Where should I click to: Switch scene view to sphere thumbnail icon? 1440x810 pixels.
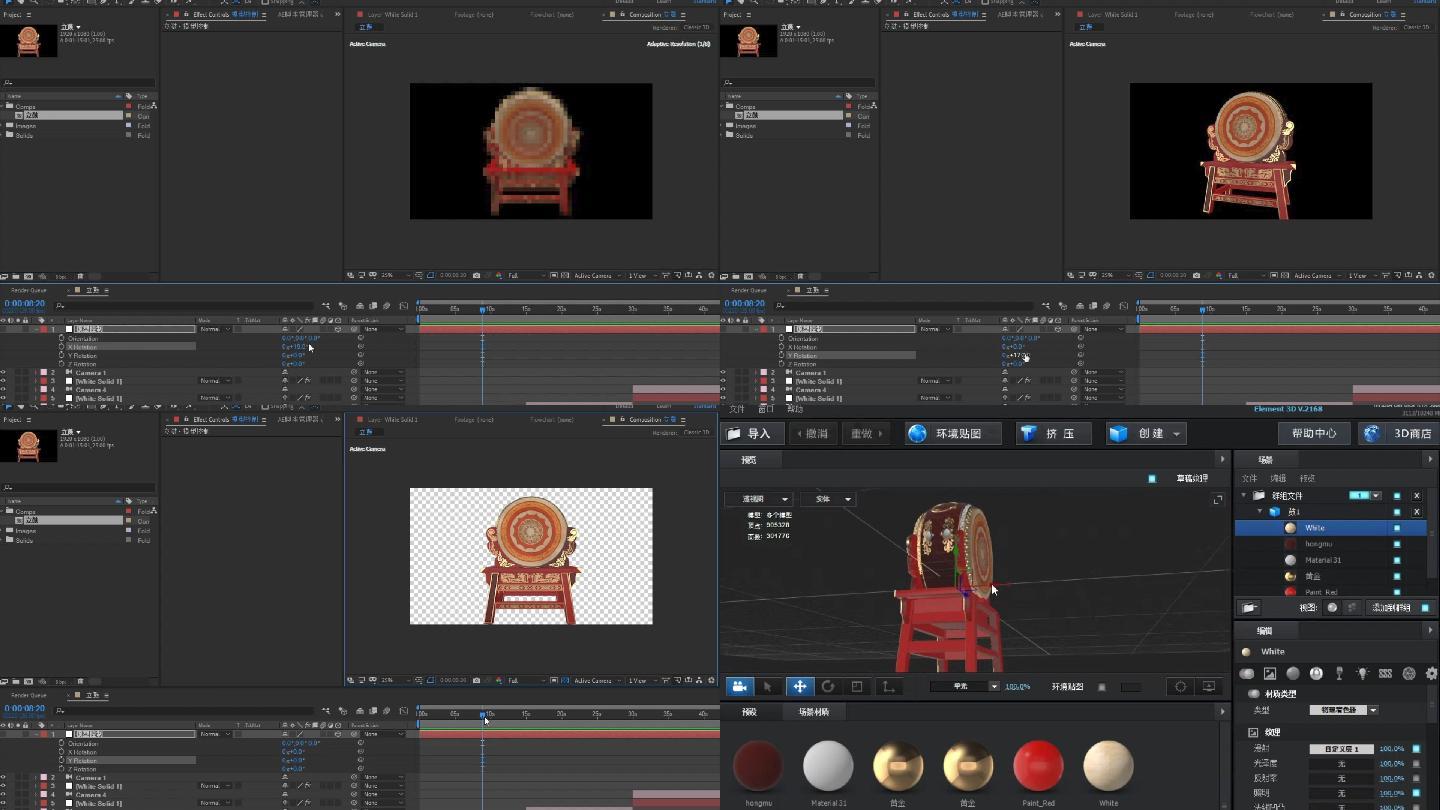[x=1332, y=607]
